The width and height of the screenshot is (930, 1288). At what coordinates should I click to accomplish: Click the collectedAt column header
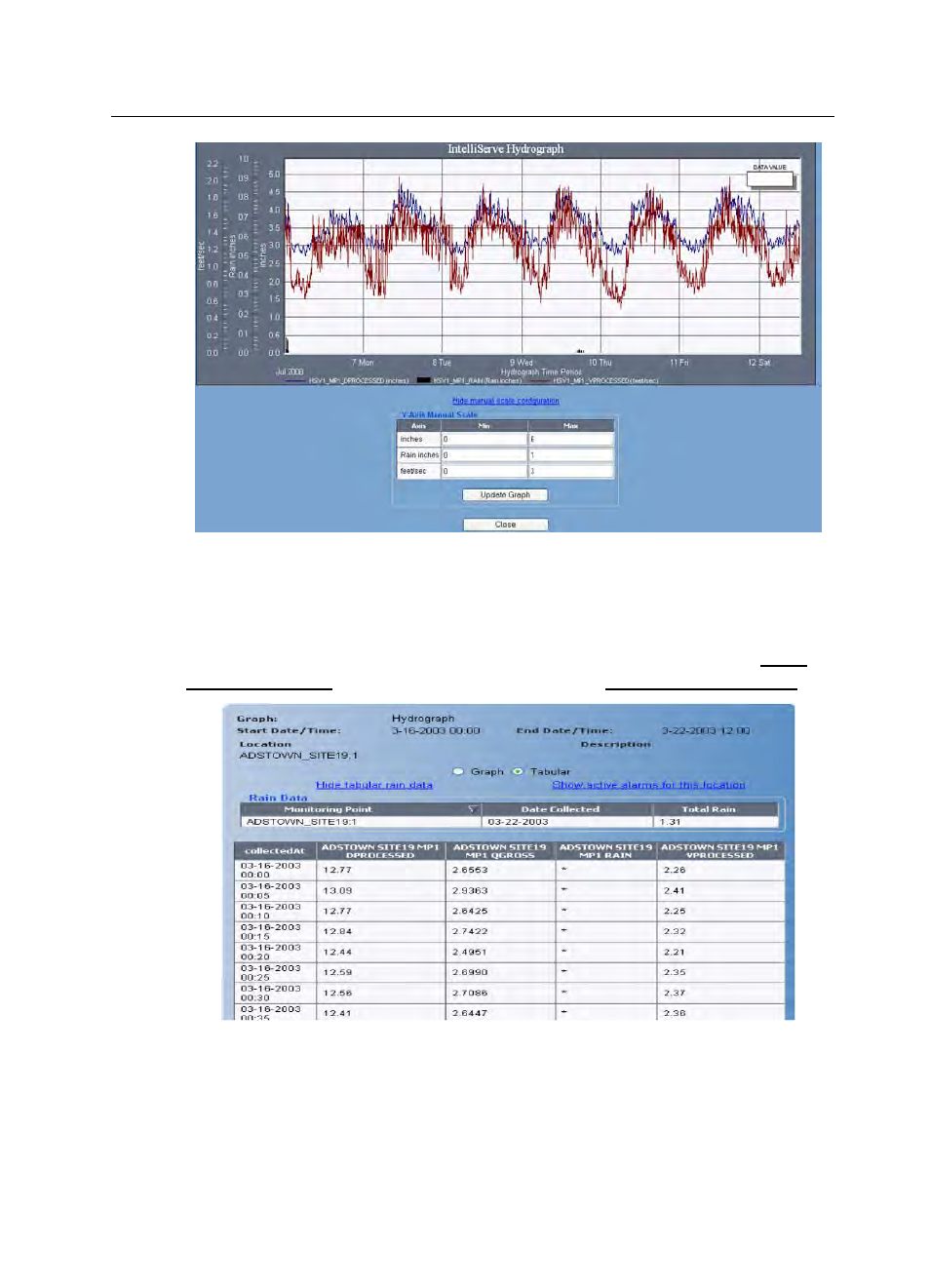275,851
